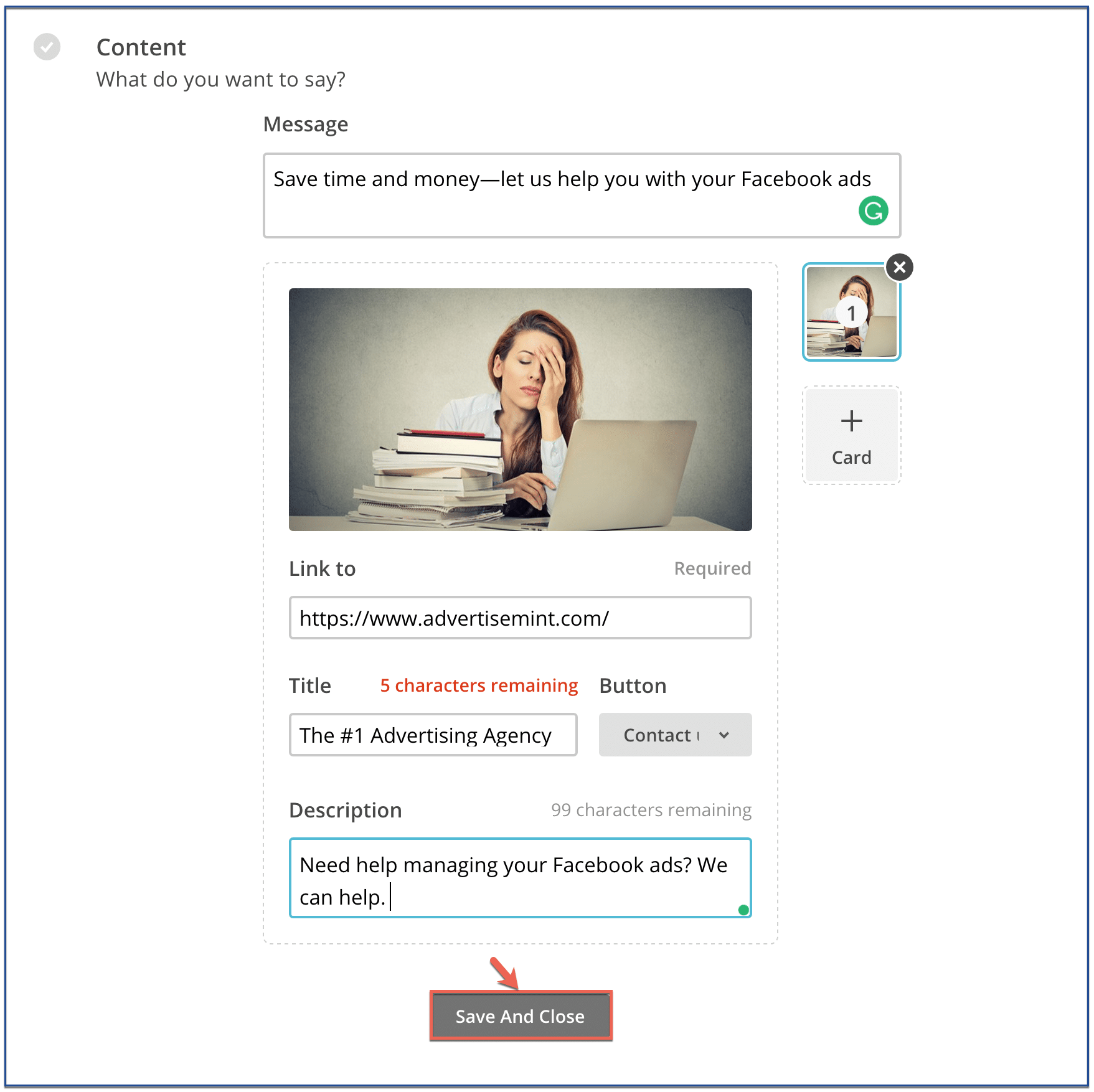Click the Save And Close button
This screenshot has height=1092, width=1094.
click(x=521, y=1015)
